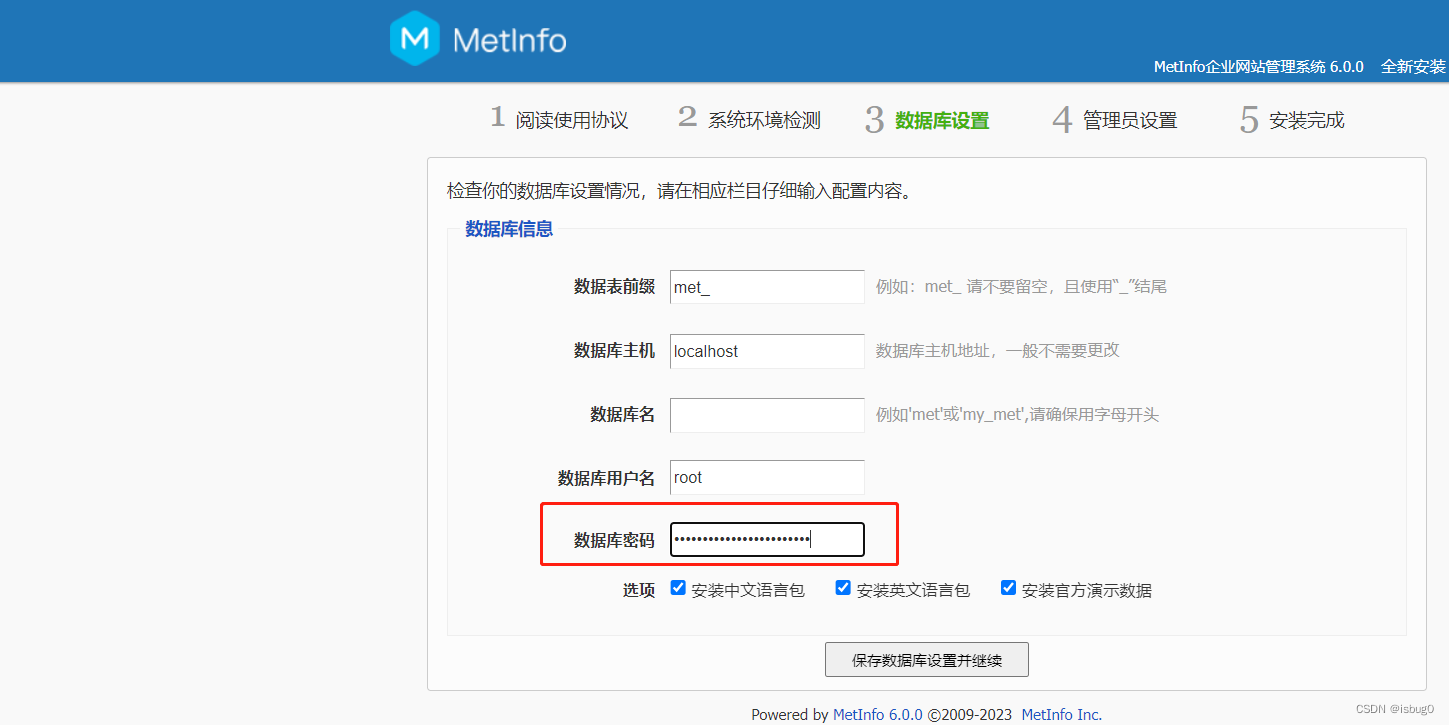Go to step 2 系统环境检测
The image size is (1449, 725).
coord(749,119)
